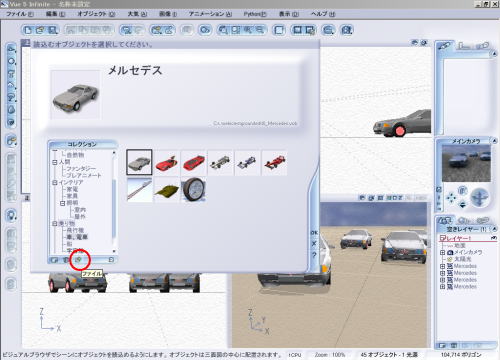Viewport: 500px width, 360px height.
Task: Click the X cancel icon in object browser
Action: point(314,244)
